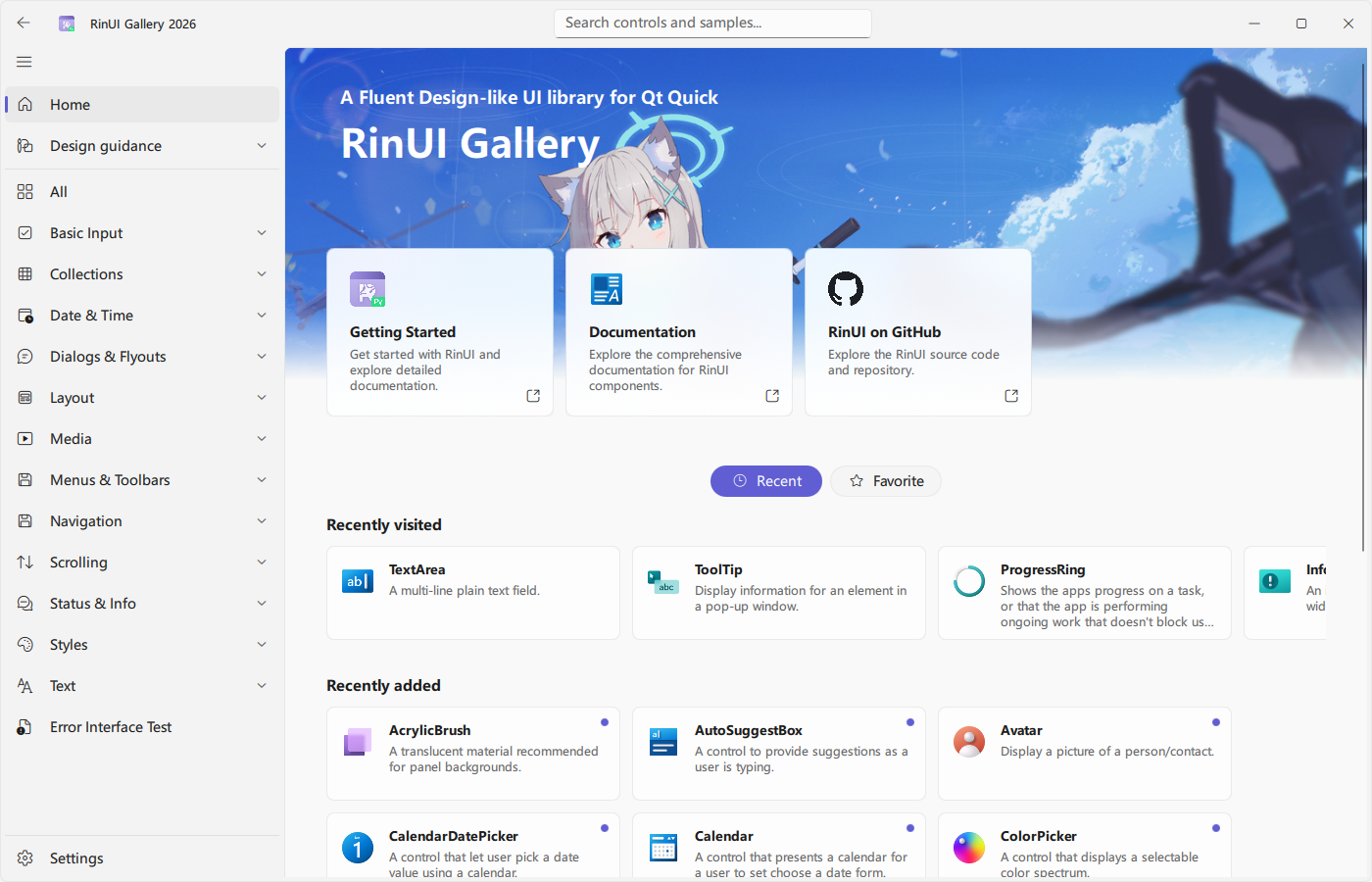
Task: Click the Error Interface Test icon
Action: click(25, 727)
